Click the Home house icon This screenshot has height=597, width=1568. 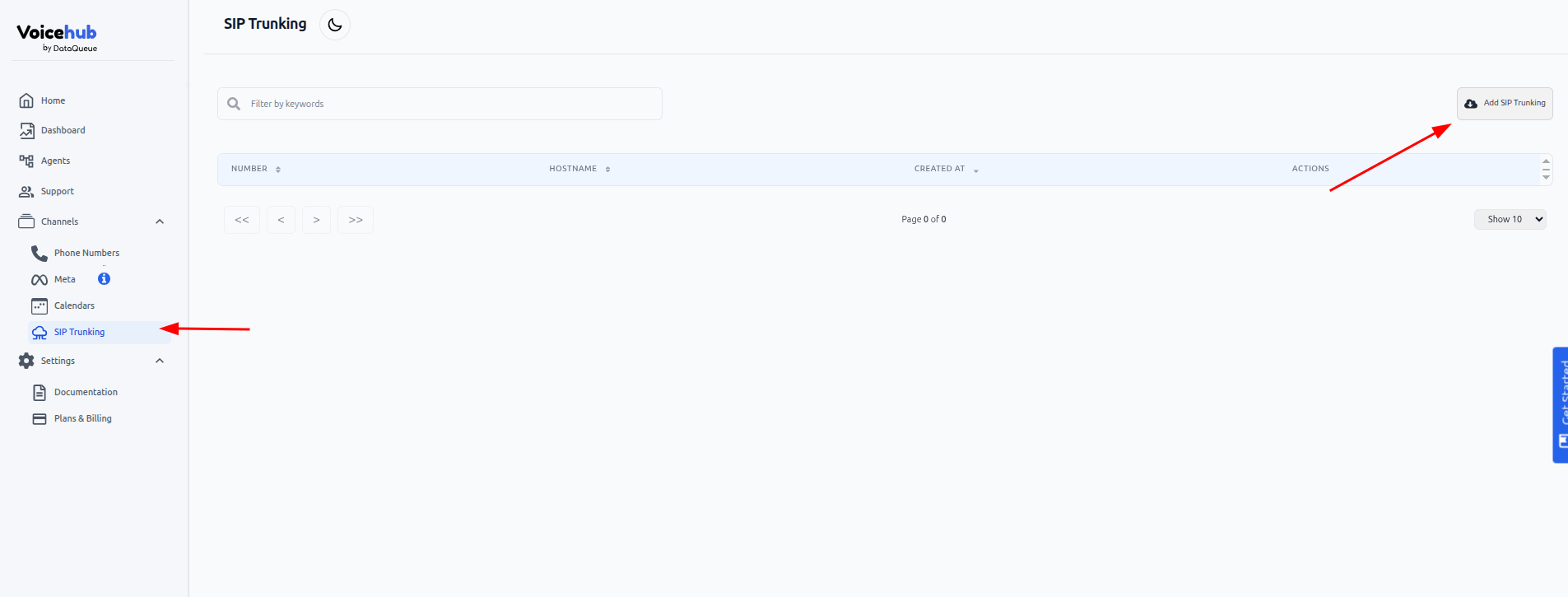26,100
